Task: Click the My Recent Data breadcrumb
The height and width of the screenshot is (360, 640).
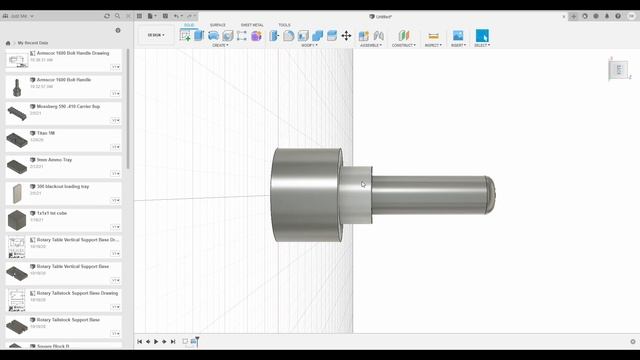Action: [33, 43]
